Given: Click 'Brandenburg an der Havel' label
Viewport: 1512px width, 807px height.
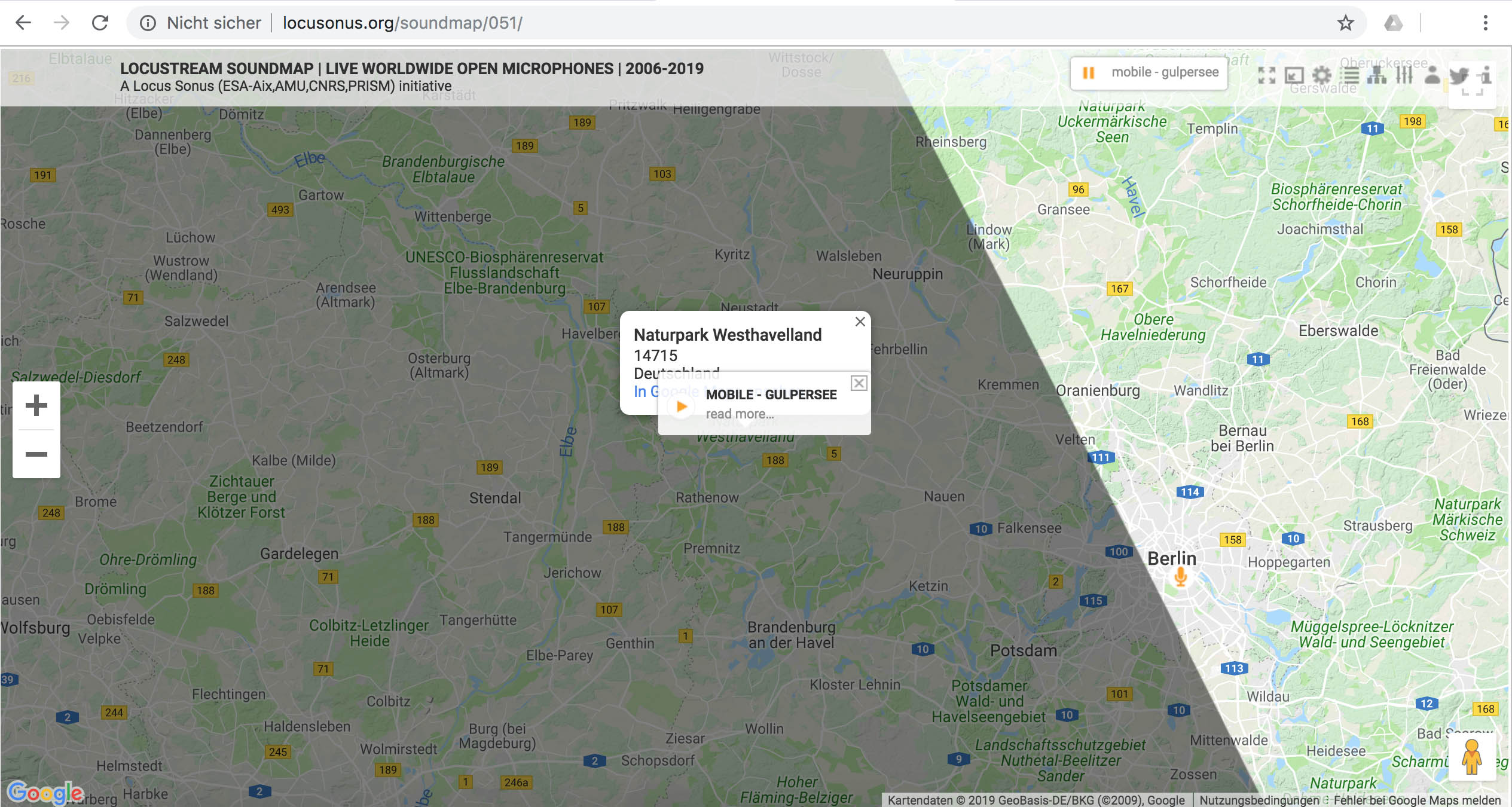Looking at the screenshot, I should (792, 635).
